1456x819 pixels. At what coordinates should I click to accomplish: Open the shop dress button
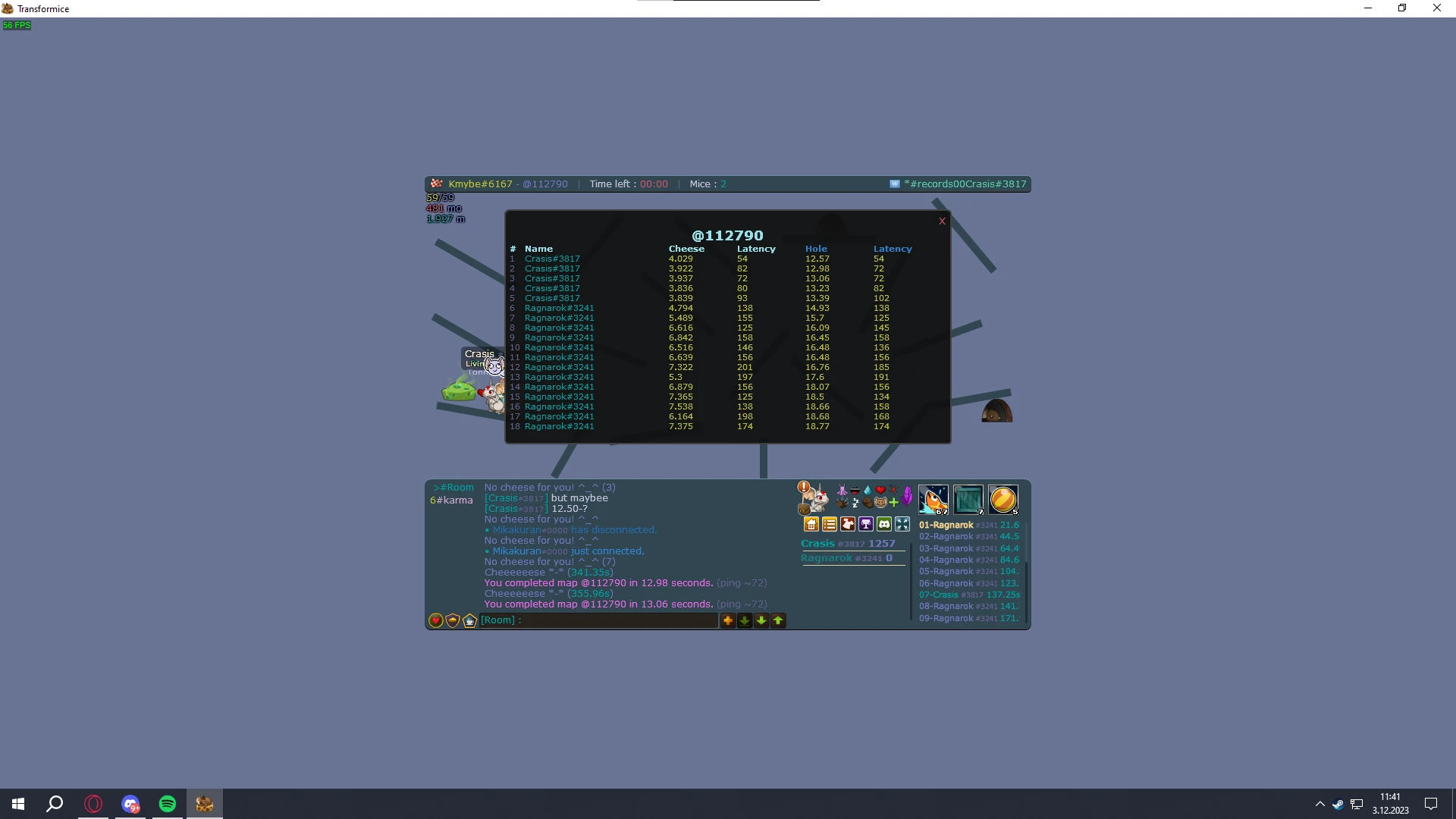847,524
